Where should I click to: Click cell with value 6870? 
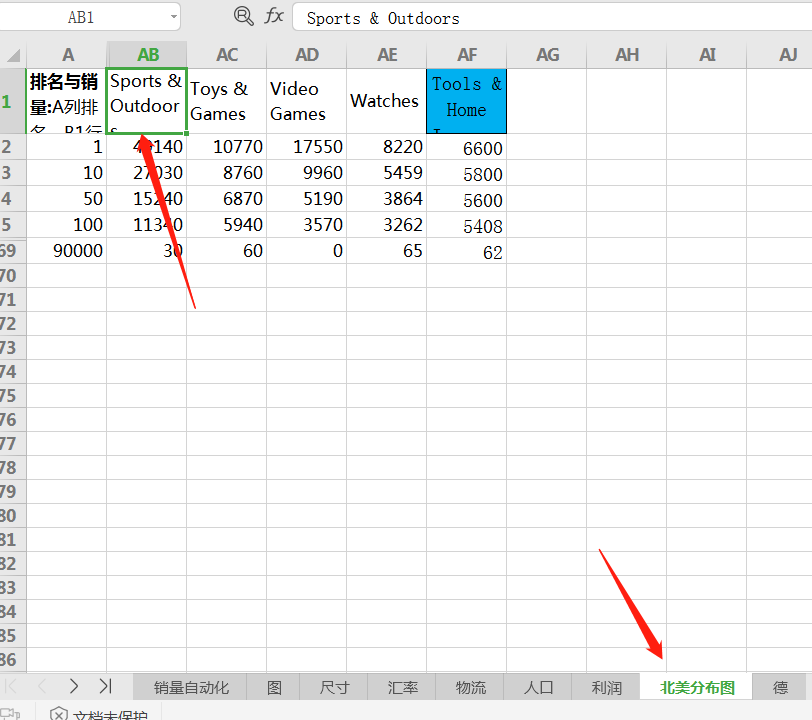[x=227, y=198]
